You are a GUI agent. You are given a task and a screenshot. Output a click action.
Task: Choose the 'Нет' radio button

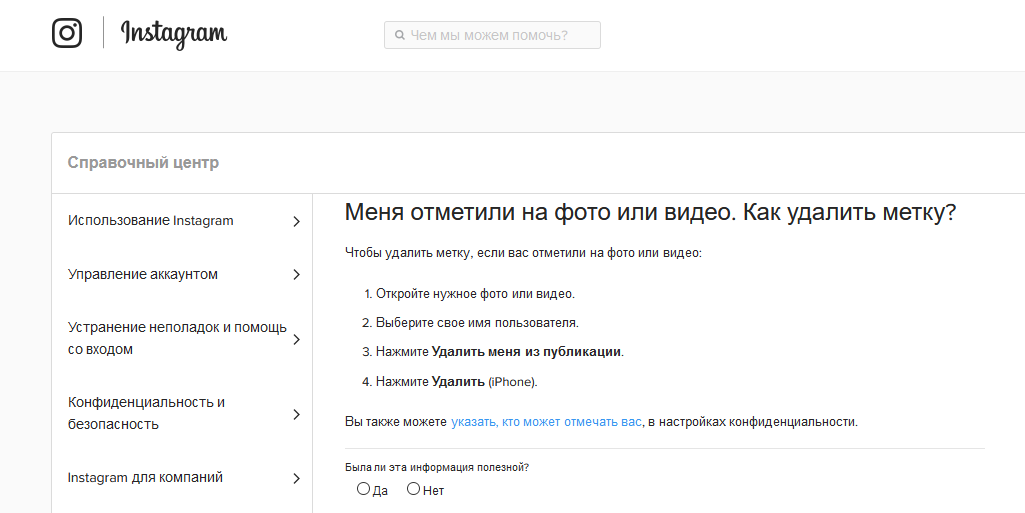click(413, 489)
